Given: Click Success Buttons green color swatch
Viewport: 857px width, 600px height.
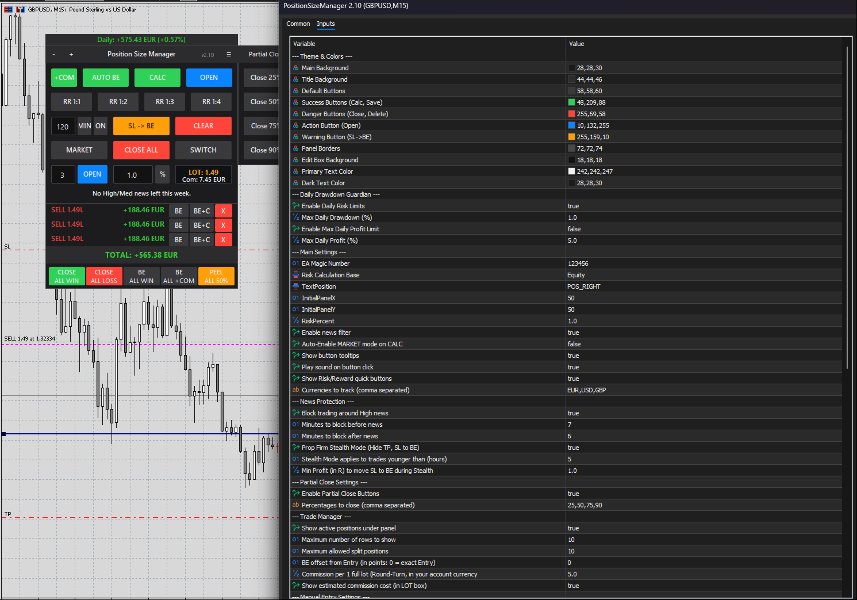Looking at the screenshot, I should [571, 102].
